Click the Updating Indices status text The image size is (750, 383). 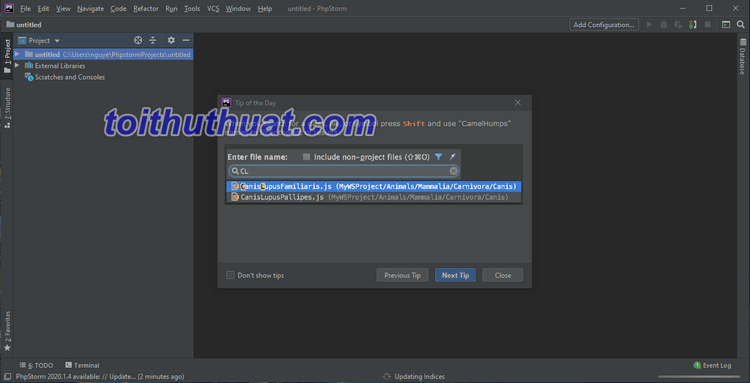(x=419, y=377)
